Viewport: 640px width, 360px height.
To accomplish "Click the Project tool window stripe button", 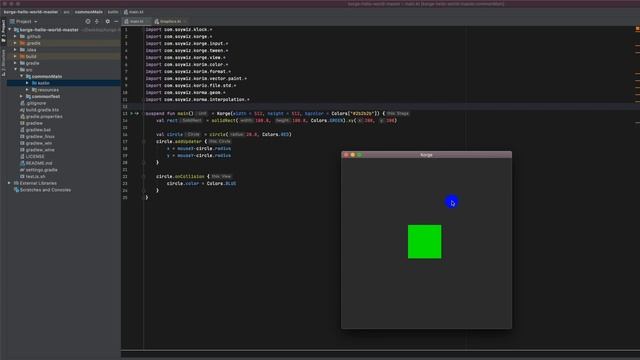I will pyautogui.click(x=3, y=31).
